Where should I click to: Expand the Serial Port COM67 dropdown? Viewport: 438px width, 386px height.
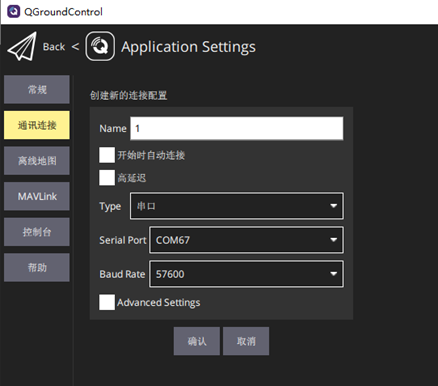tap(246, 240)
